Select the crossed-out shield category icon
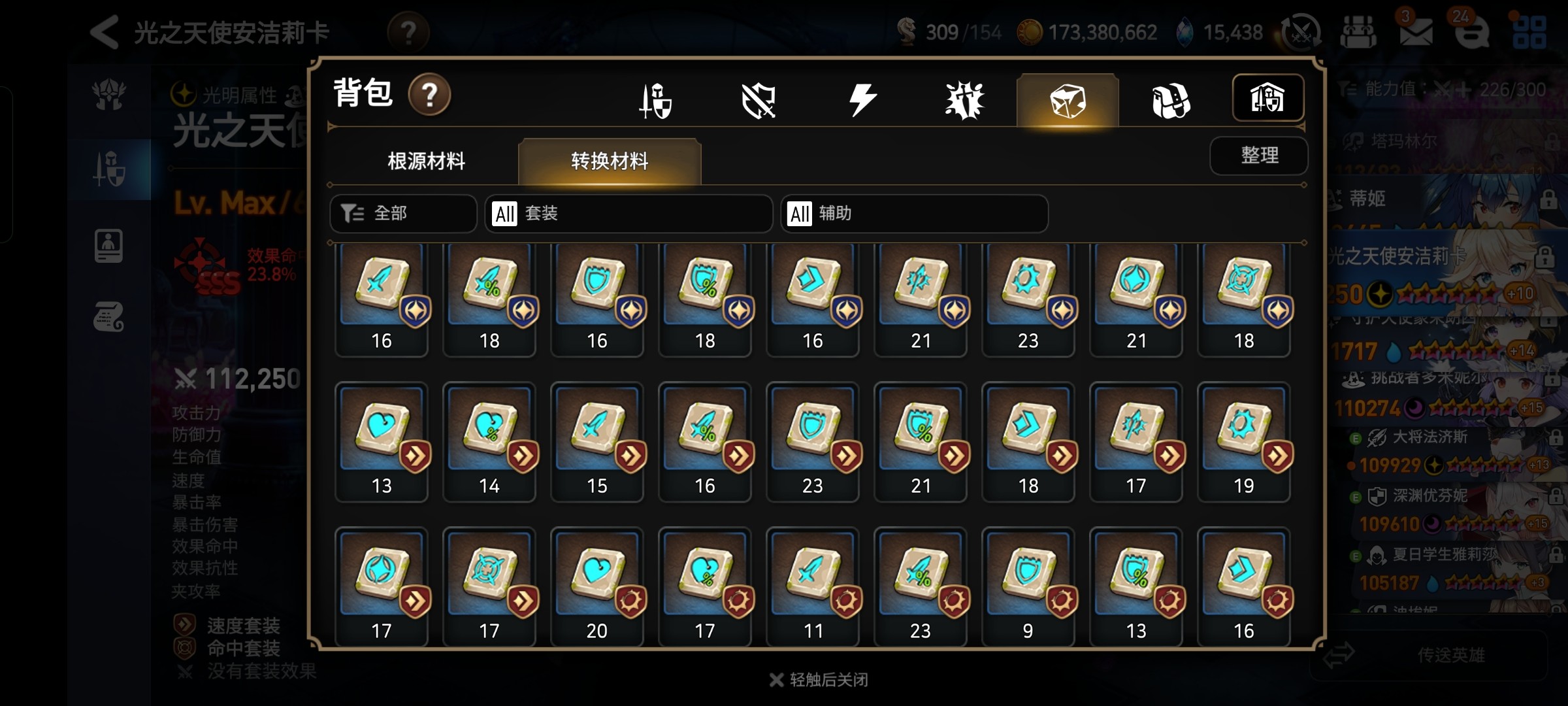 (759, 101)
